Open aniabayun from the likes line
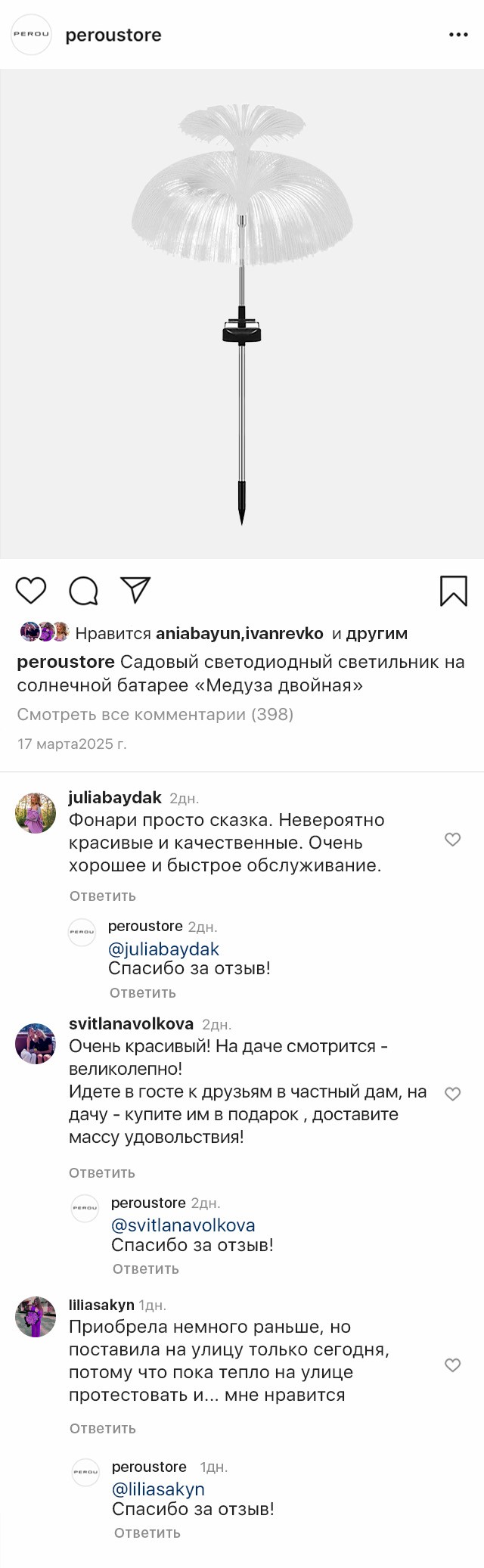Image resolution: width=484 pixels, height=1568 pixels. pos(198,634)
